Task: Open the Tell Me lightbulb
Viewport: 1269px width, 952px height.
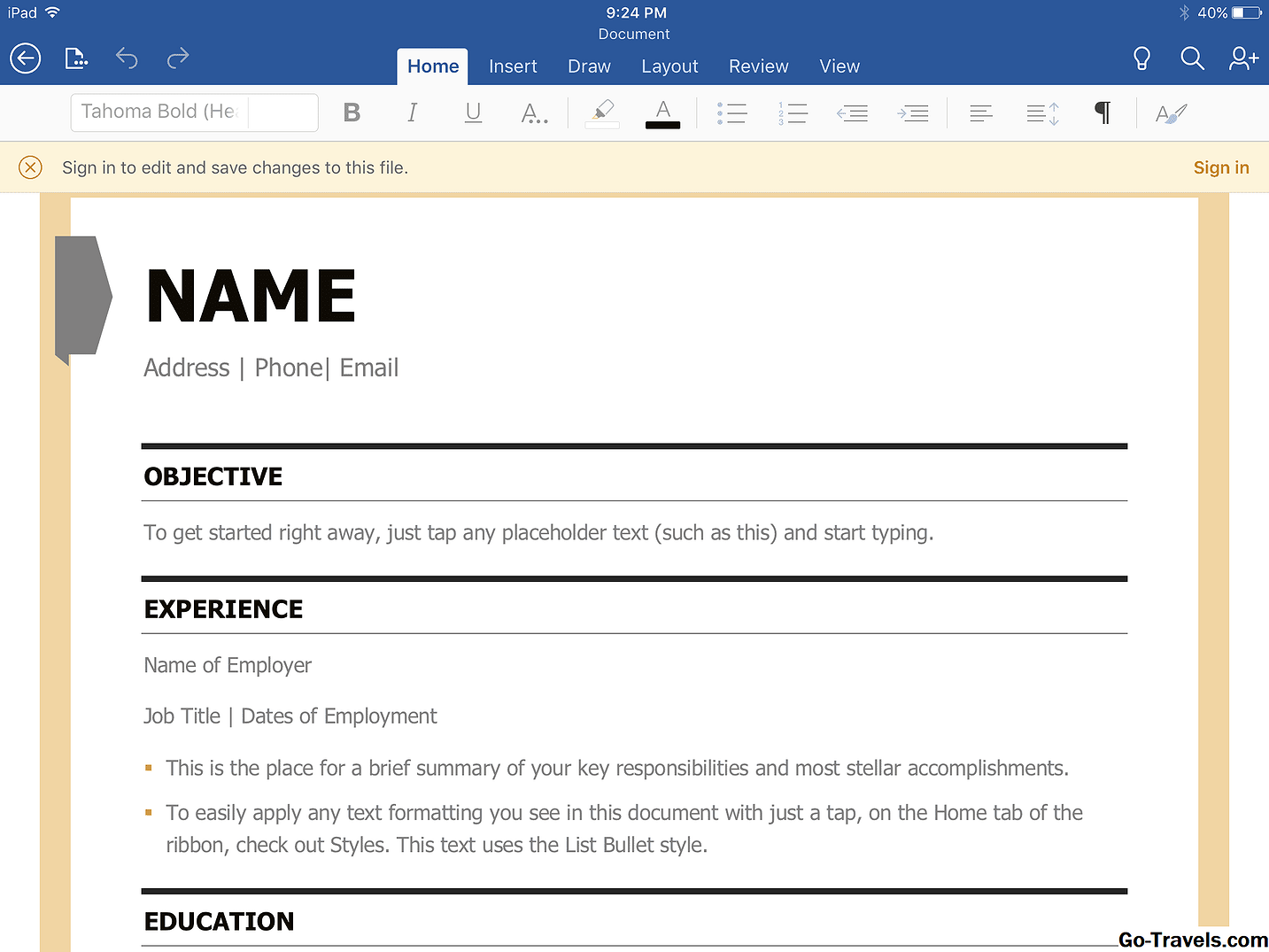Action: 1141,58
